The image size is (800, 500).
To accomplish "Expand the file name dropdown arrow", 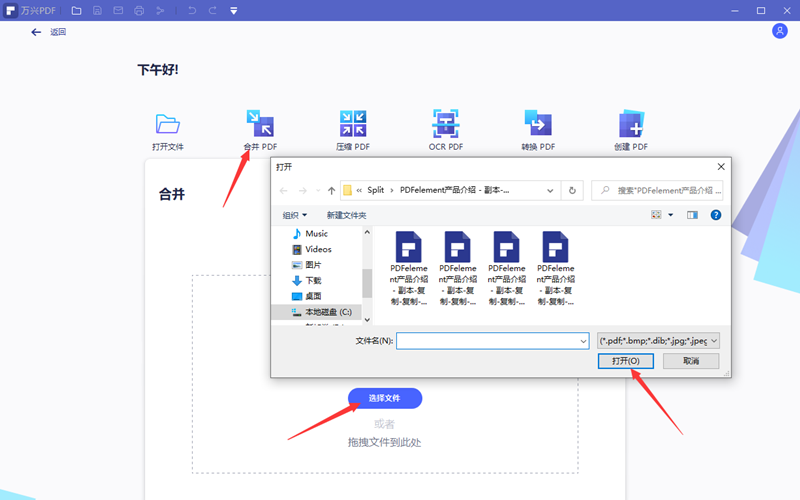I will pyautogui.click(x=583, y=341).
